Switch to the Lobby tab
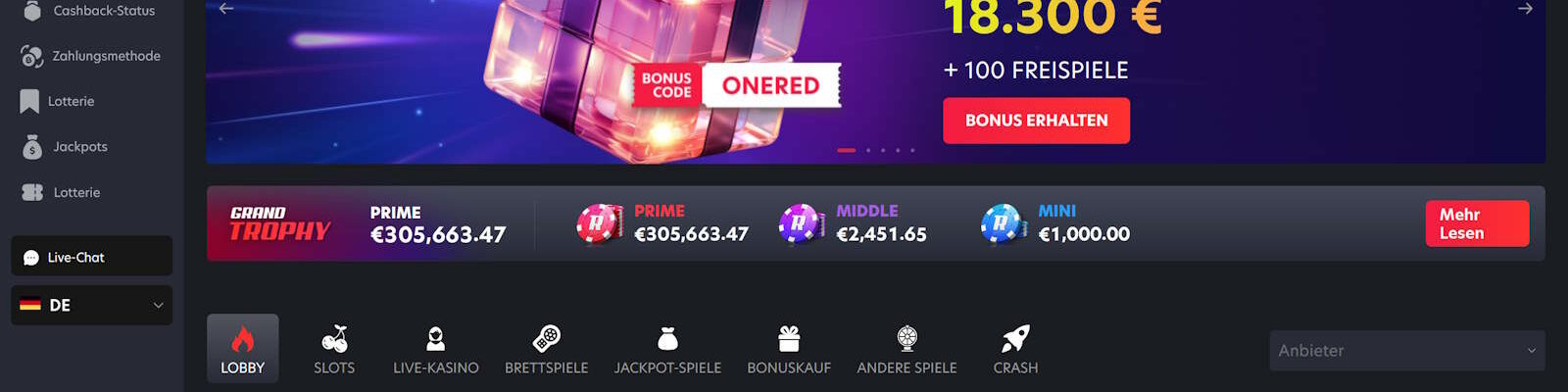The width and height of the screenshot is (1568, 392). click(242, 348)
